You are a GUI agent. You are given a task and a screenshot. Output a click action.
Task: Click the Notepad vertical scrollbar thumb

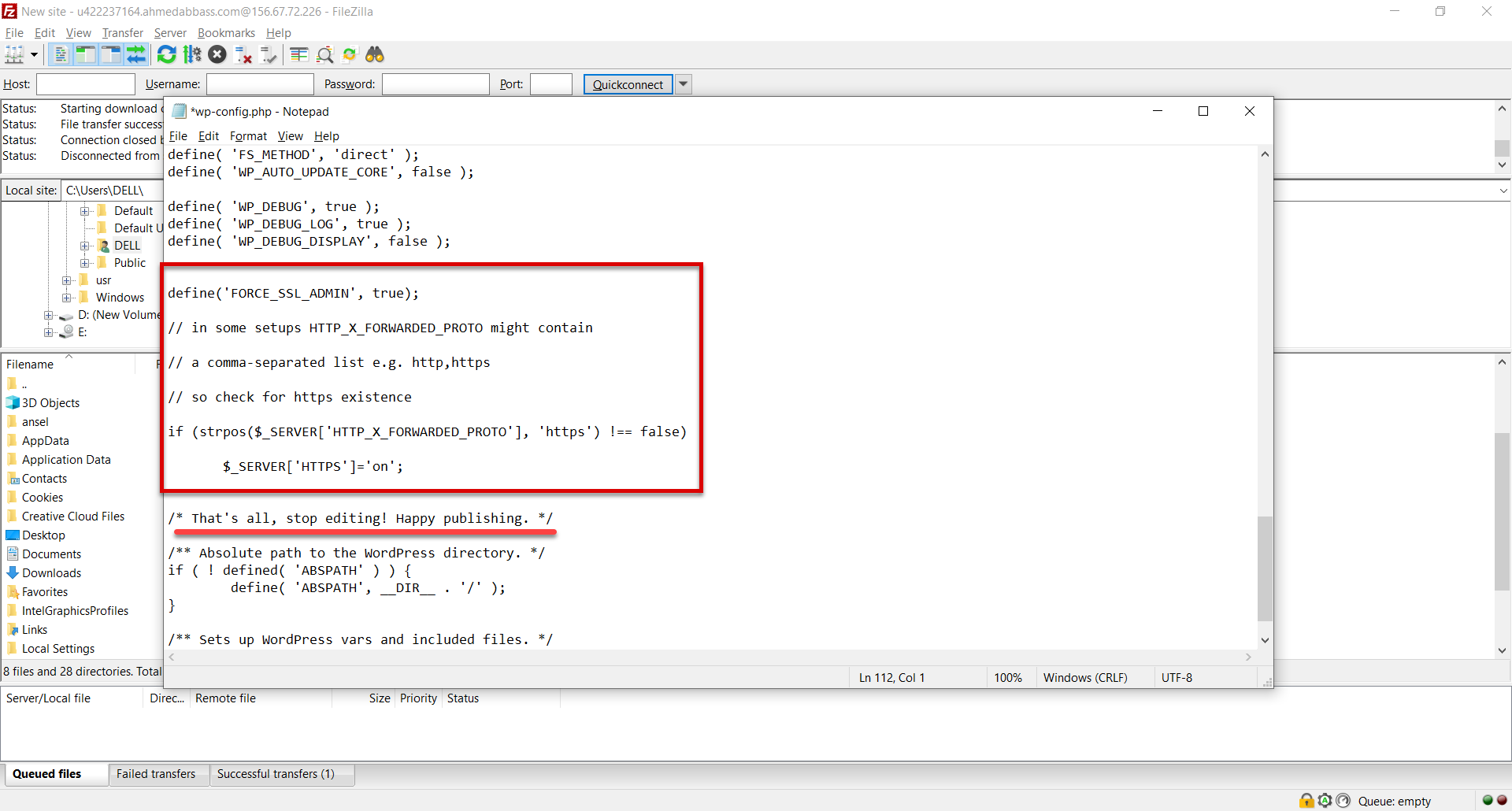(x=1265, y=567)
